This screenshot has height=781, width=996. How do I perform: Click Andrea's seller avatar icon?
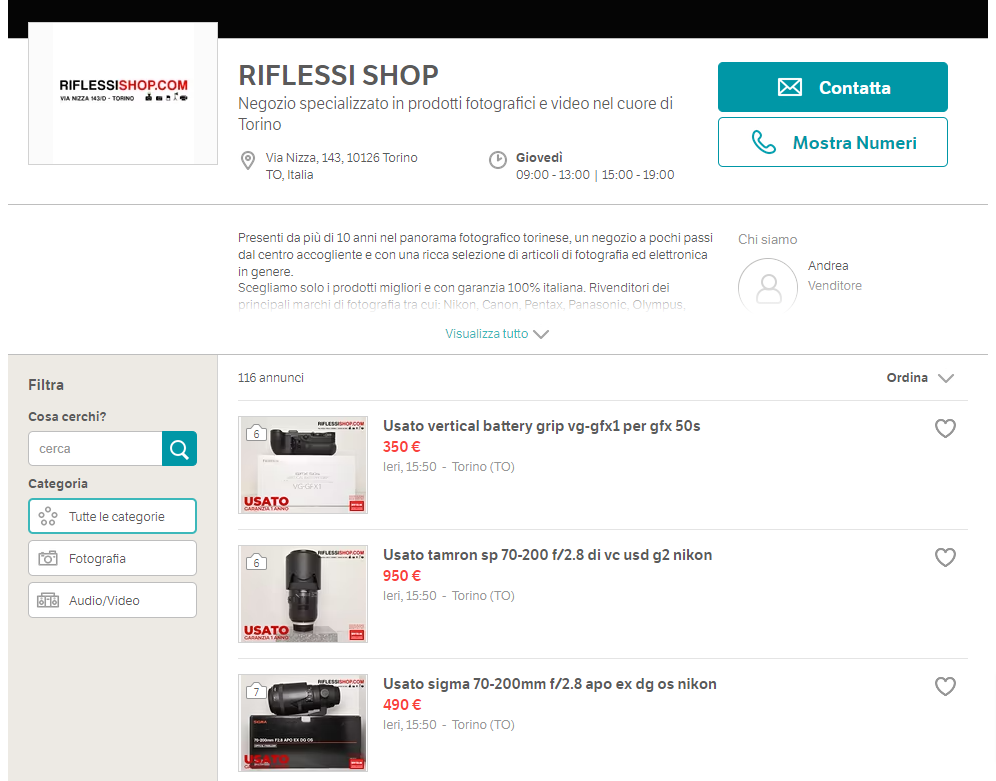[x=768, y=287]
